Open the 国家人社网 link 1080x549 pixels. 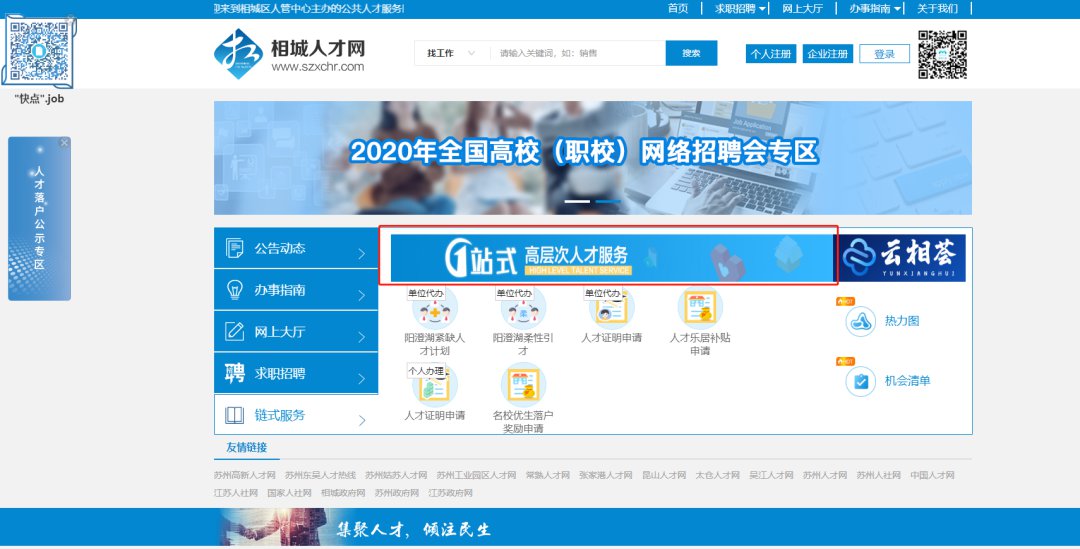click(289, 493)
